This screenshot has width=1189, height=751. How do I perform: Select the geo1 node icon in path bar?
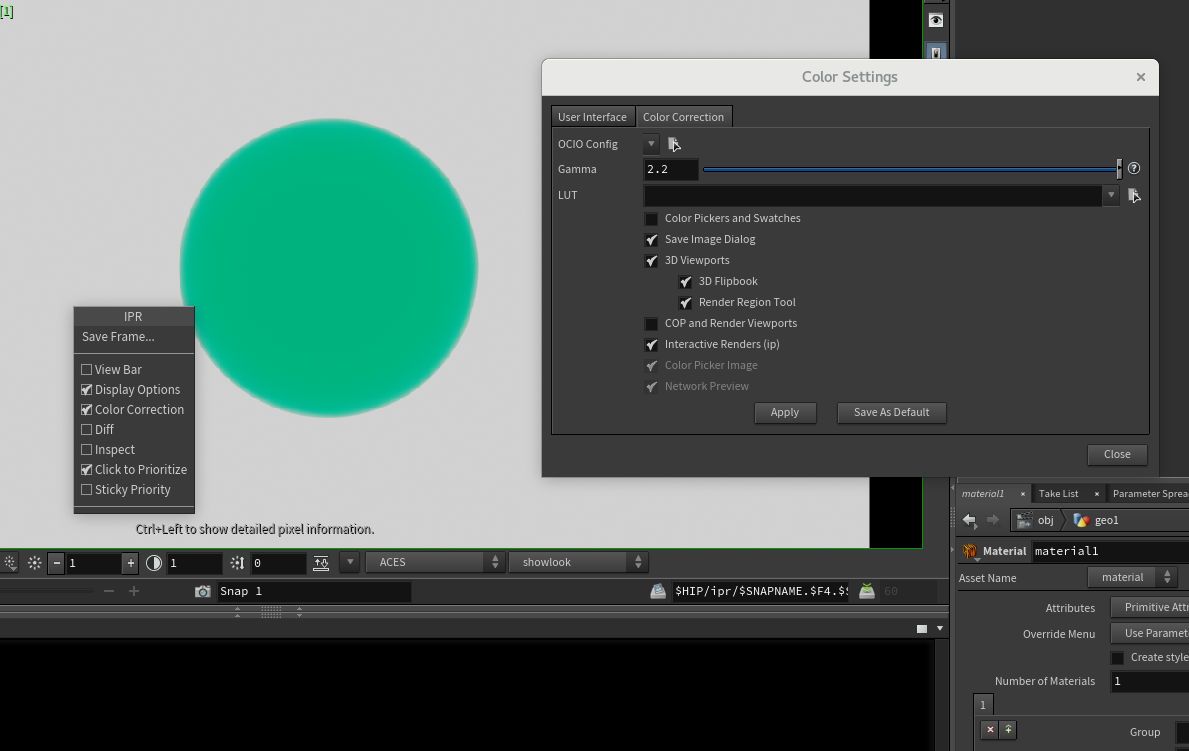(1081, 520)
